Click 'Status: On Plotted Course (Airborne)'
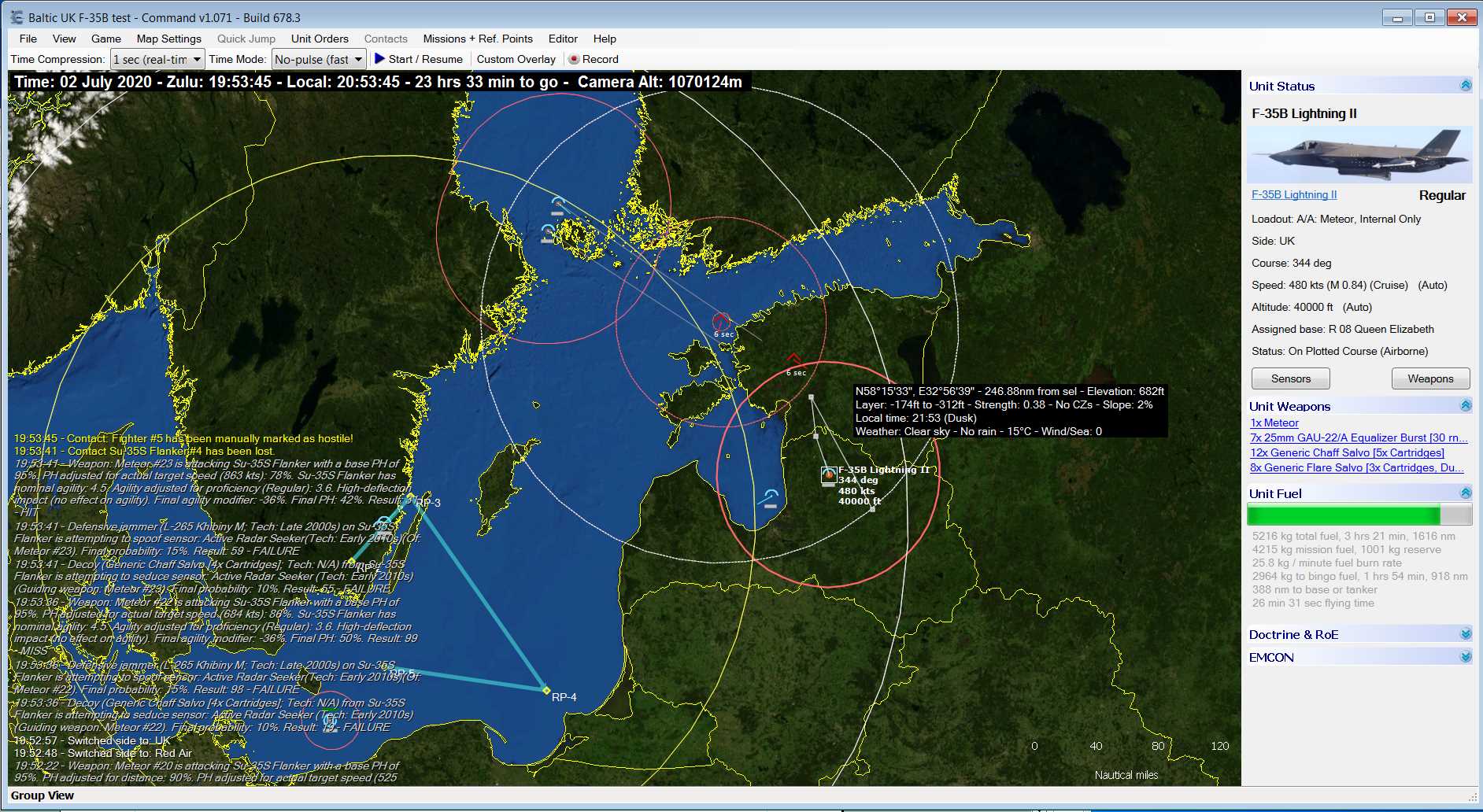 (1340, 351)
